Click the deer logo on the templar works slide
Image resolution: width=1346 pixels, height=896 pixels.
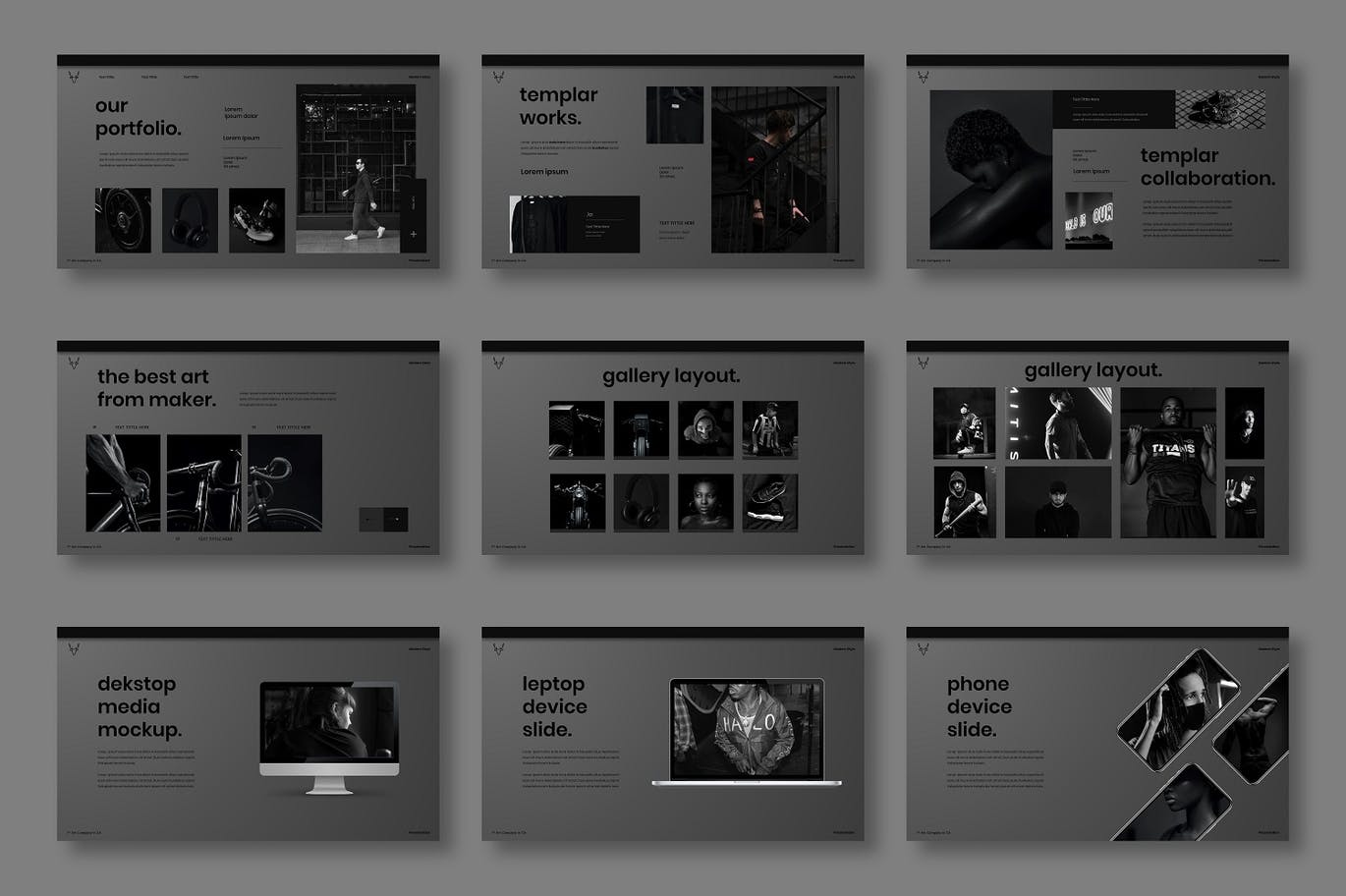498,77
